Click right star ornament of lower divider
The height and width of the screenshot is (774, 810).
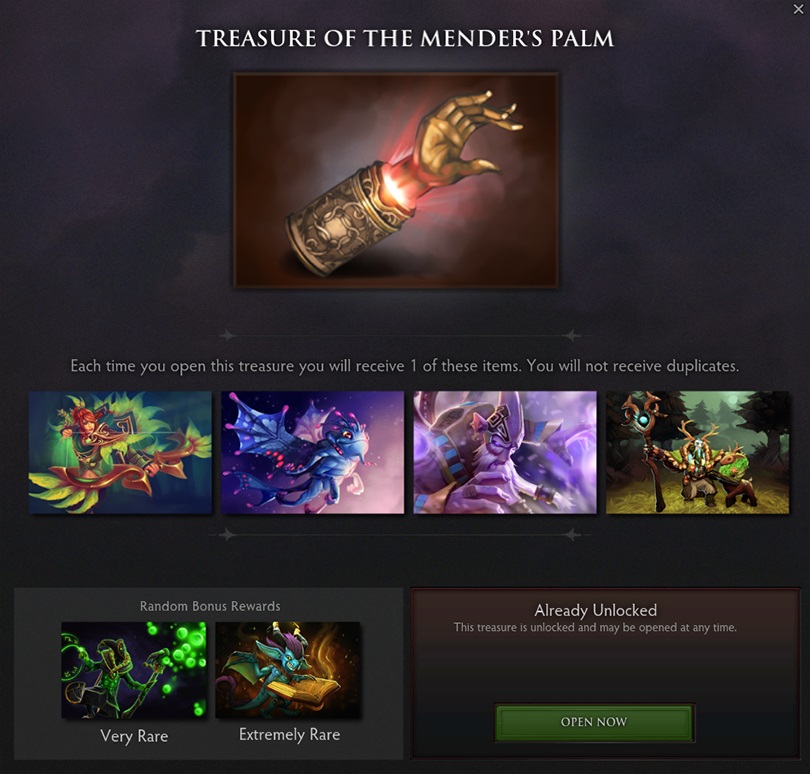(571, 534)
